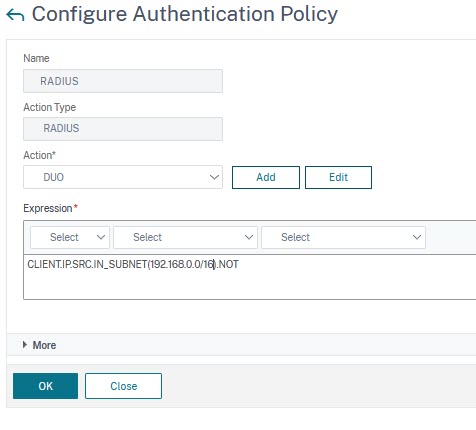
Task: Click the empty area of the expression editor
Action: coord(250,285)
